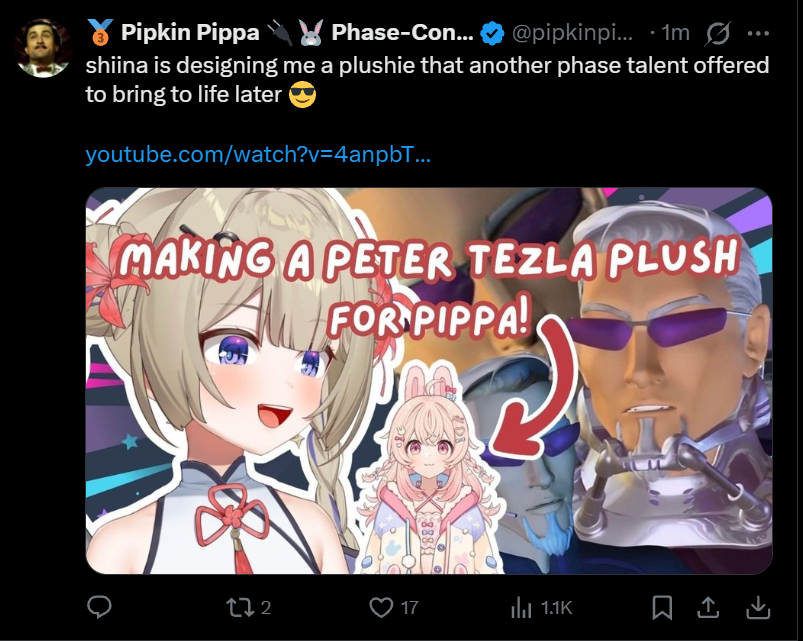The height and width of the screenshot is (641, 803).
Task: Click the 1.1K views count
Action: (x=556, y=608)
